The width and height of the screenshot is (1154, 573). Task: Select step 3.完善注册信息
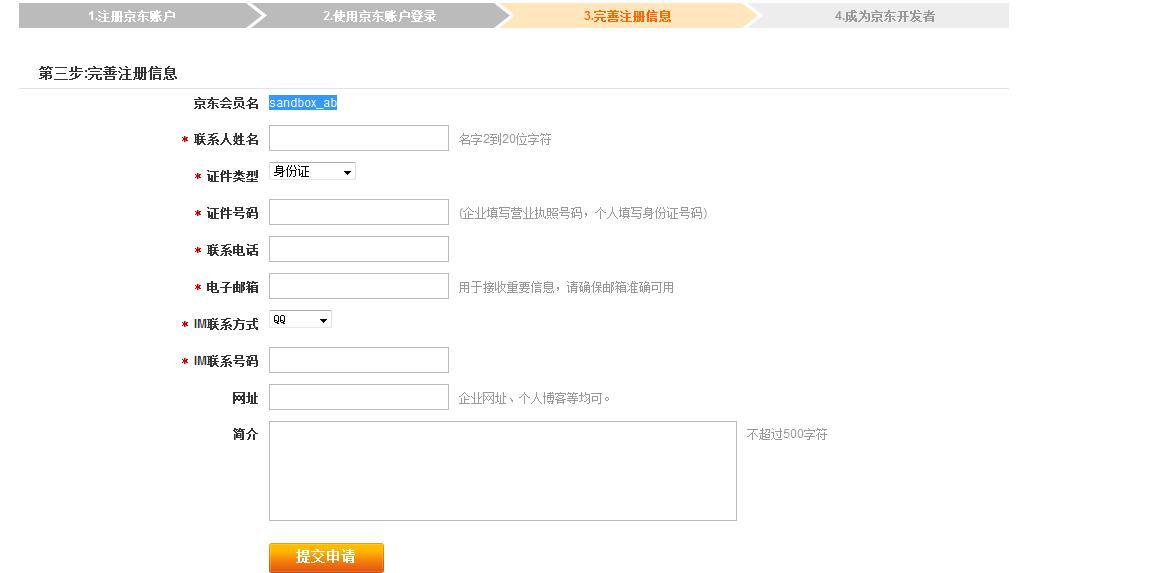(628, 16)
